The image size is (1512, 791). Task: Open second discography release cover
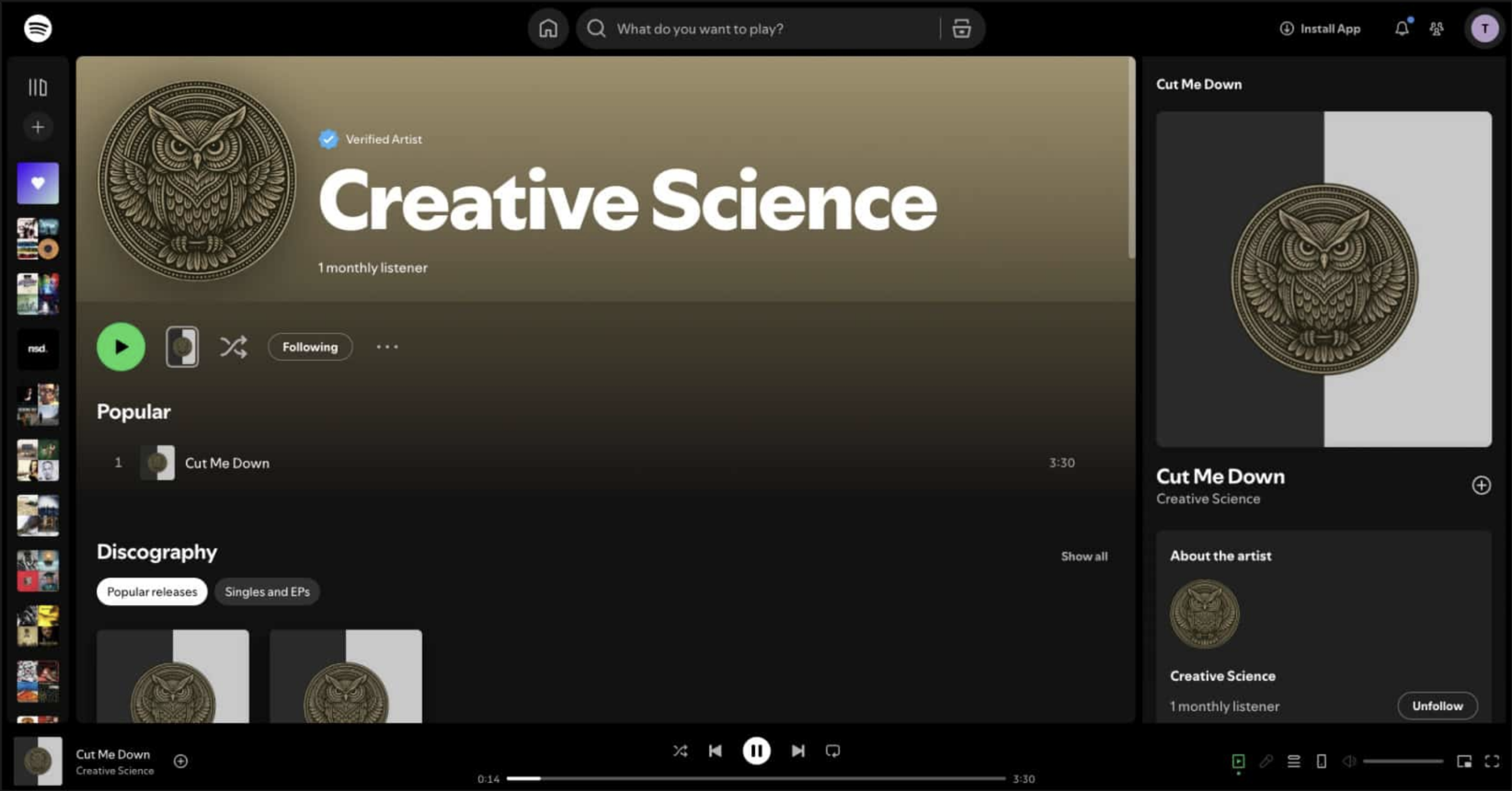[346, 676]
